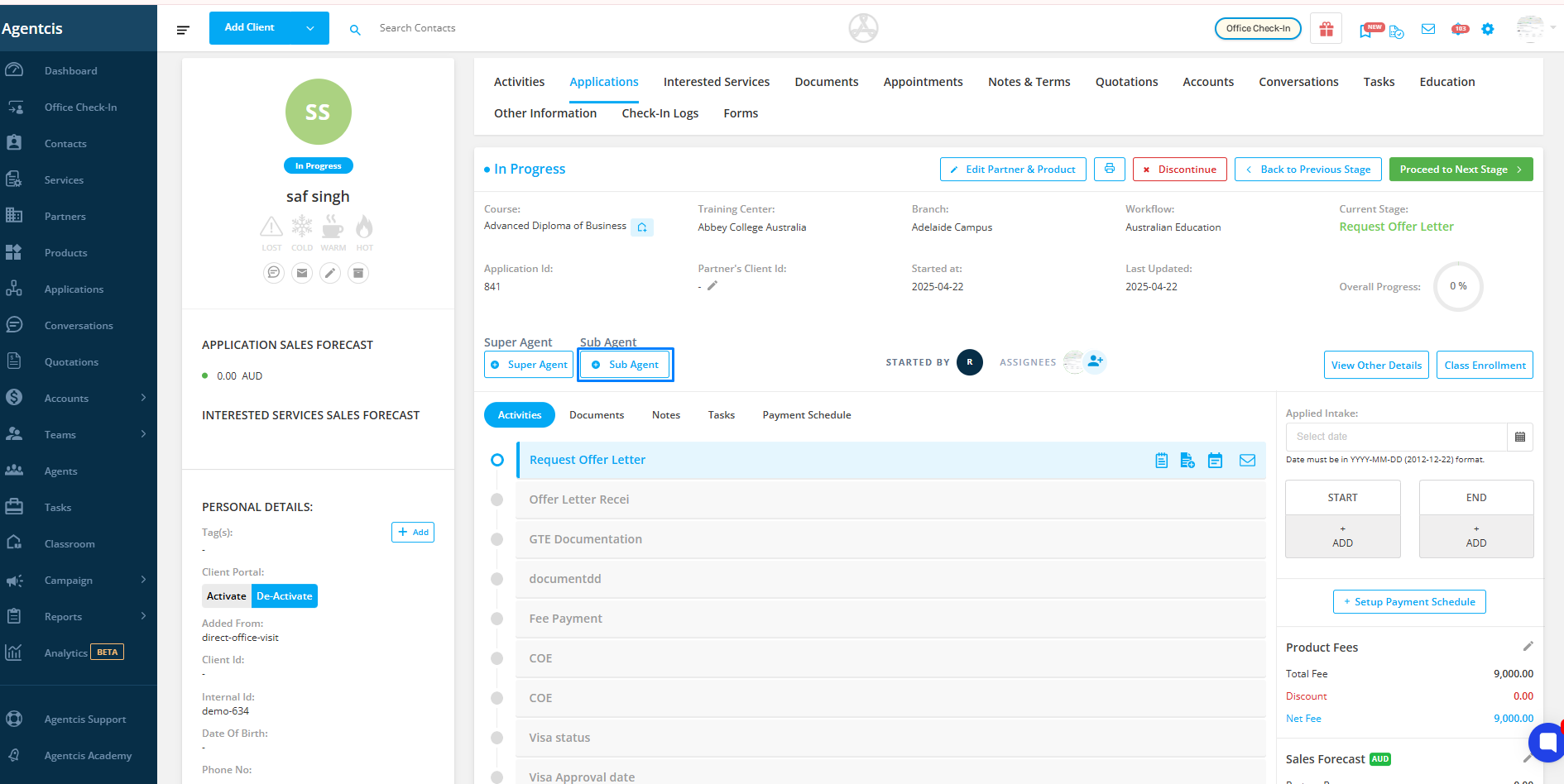The width and height of the screenshot is (1564, 784).
Task: Open the Notes & Terms tab
Action: tap(1029, 82)
